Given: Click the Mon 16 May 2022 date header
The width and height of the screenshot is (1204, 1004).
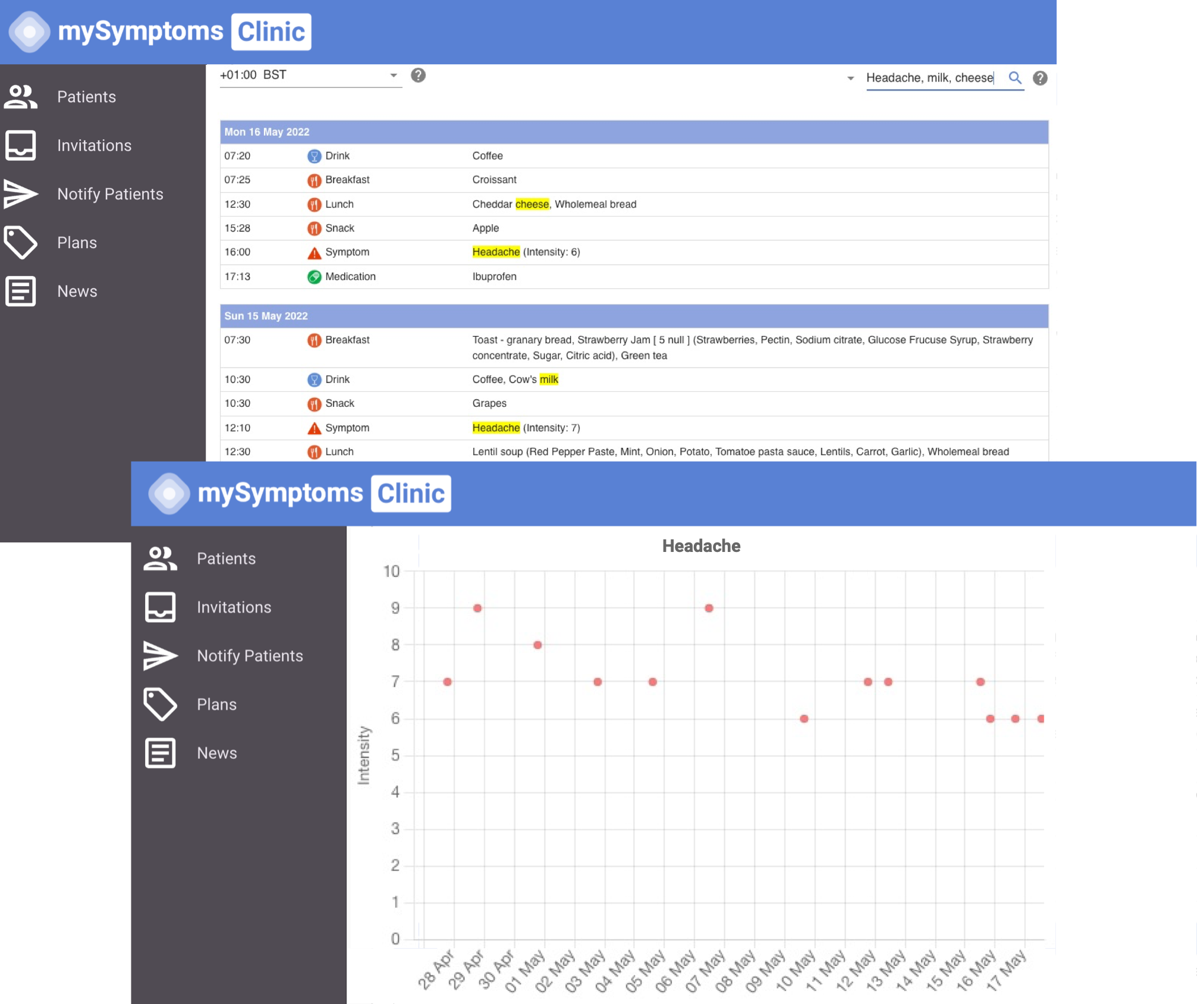Looking at the screenshot, I should click(x=267, y=132).
